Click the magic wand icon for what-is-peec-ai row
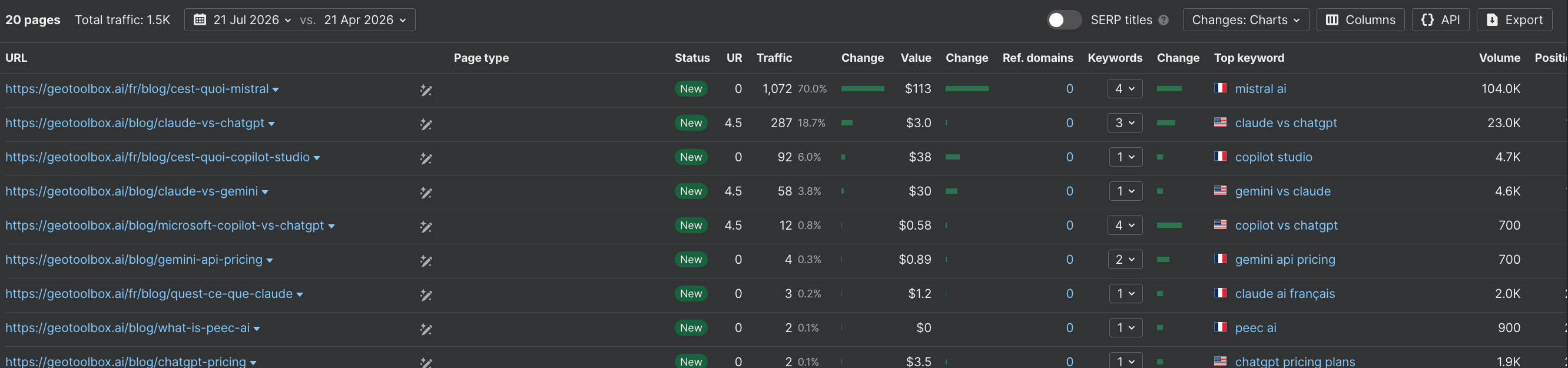Image resolution: width=1568 pixels, height=368 pixels. [x=426, y=329]
